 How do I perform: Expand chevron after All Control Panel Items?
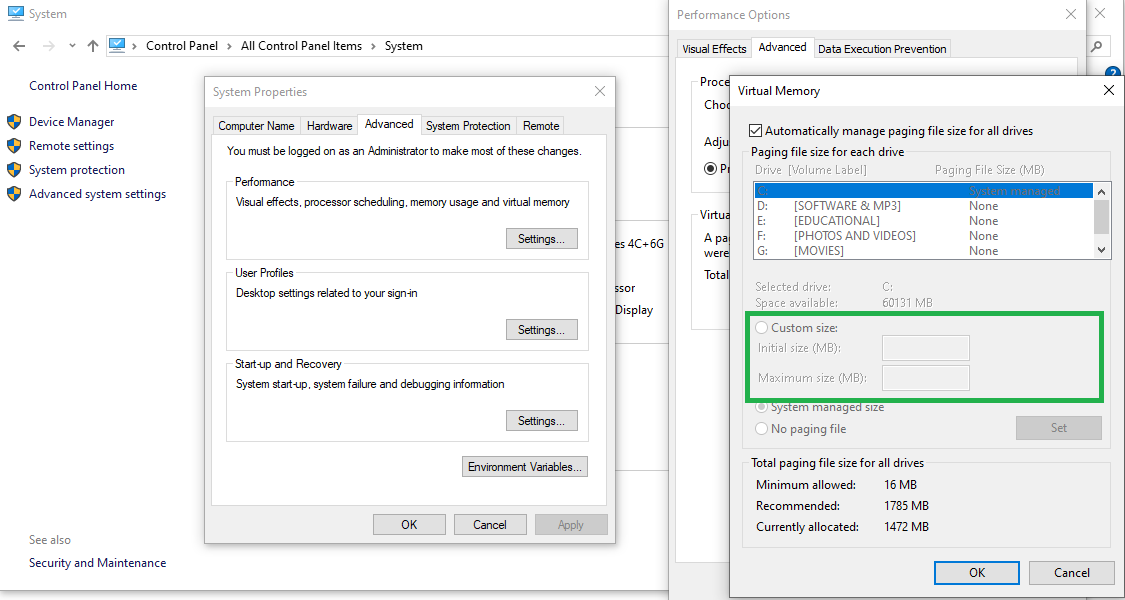coord(374,46)
